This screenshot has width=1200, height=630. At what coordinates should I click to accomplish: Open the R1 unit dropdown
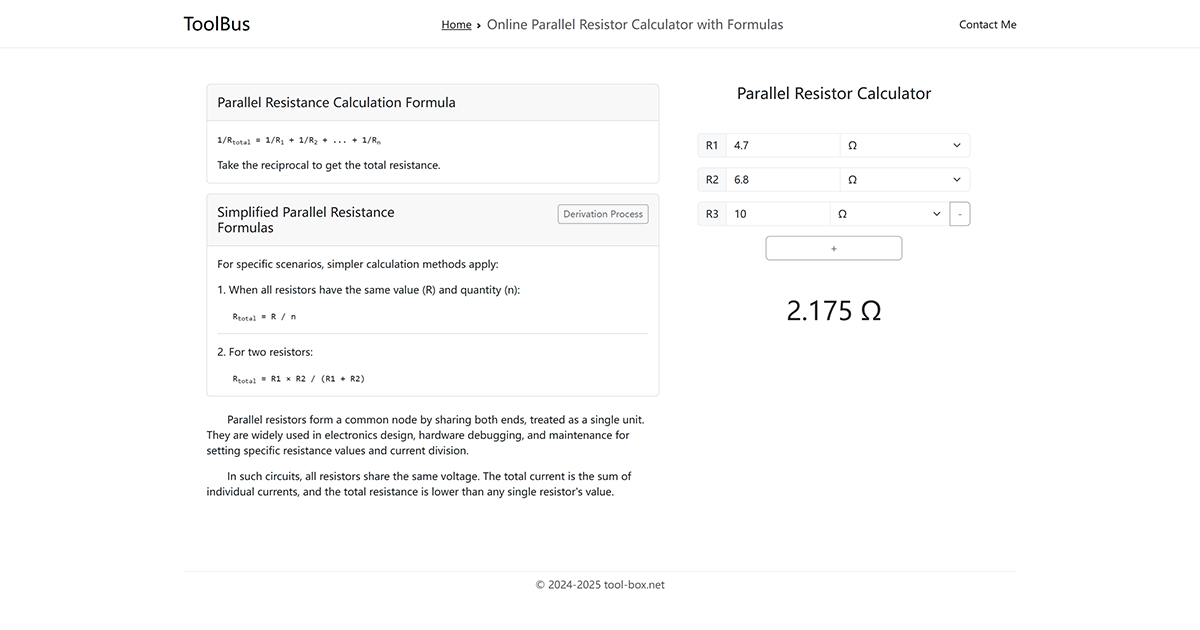point(903,145)
